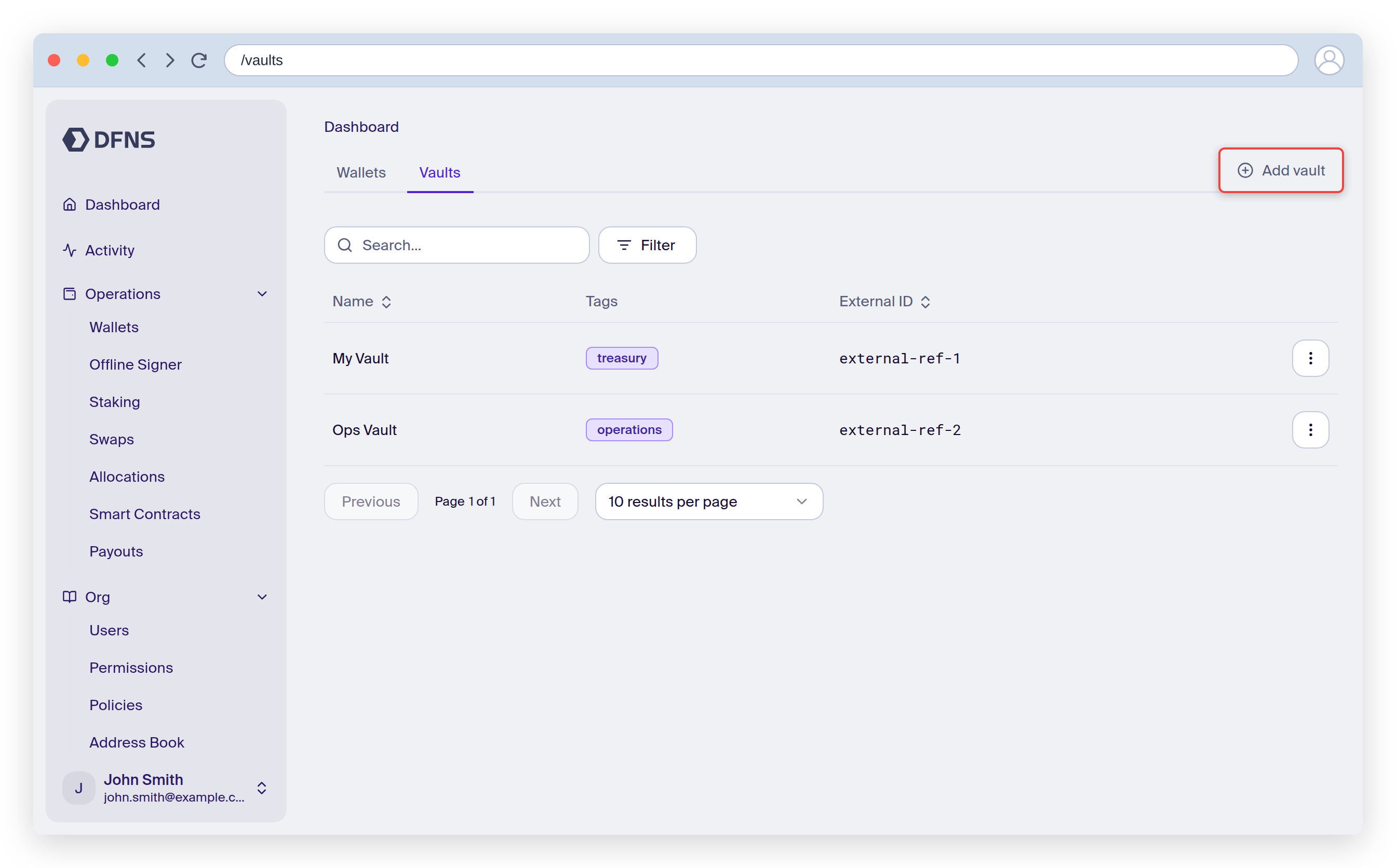Open the 10 results per page dropdown

click(708, 501)
